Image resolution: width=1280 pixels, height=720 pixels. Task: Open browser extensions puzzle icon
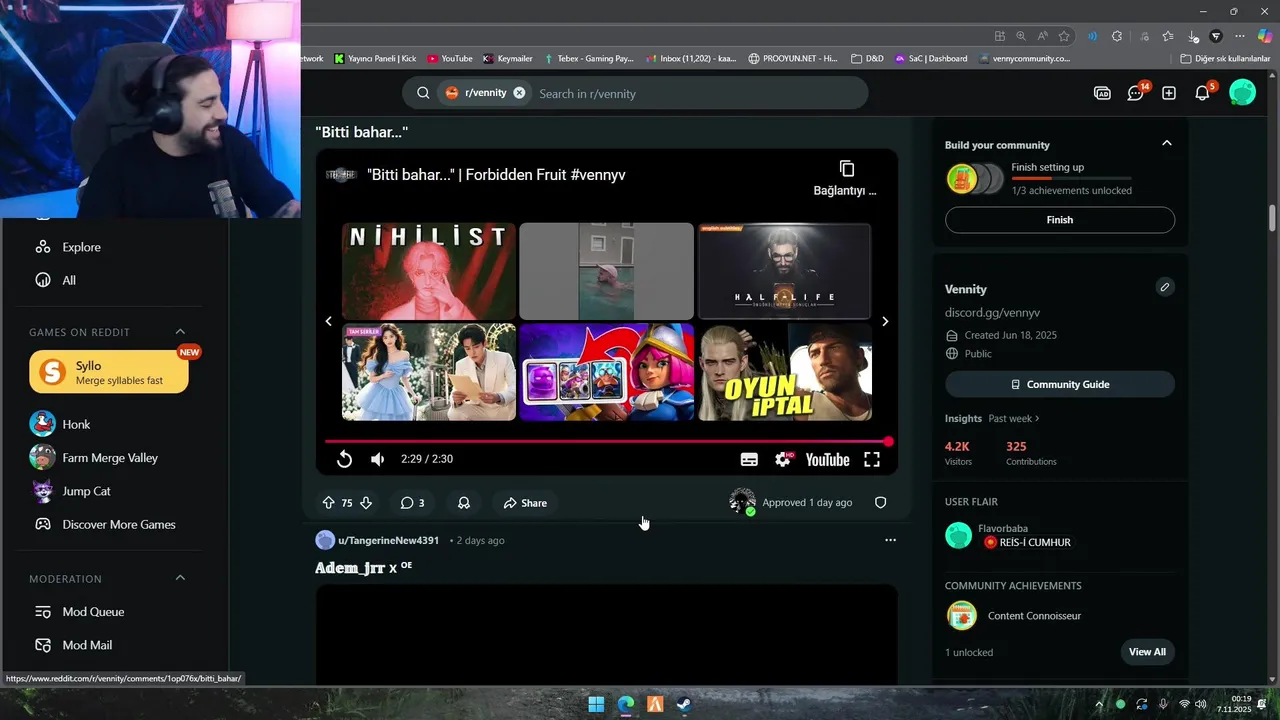[x=1117, y=36]
